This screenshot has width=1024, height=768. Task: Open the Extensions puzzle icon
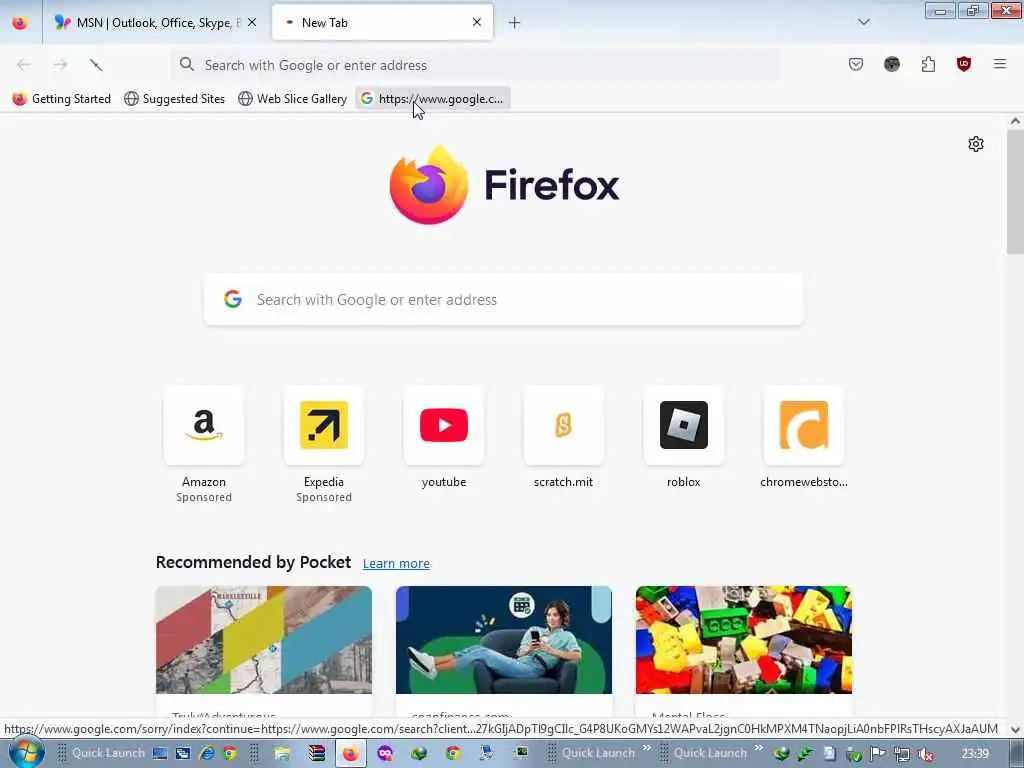click(x=928, y=64)
